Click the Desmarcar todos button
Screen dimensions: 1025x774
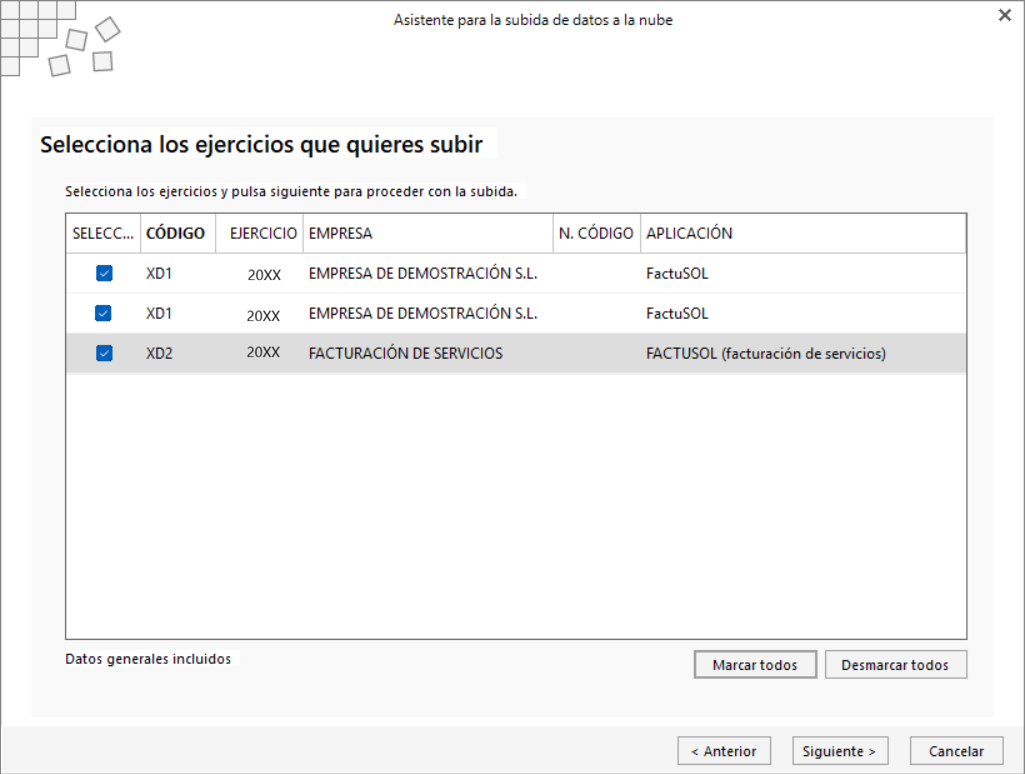[896, 665]
